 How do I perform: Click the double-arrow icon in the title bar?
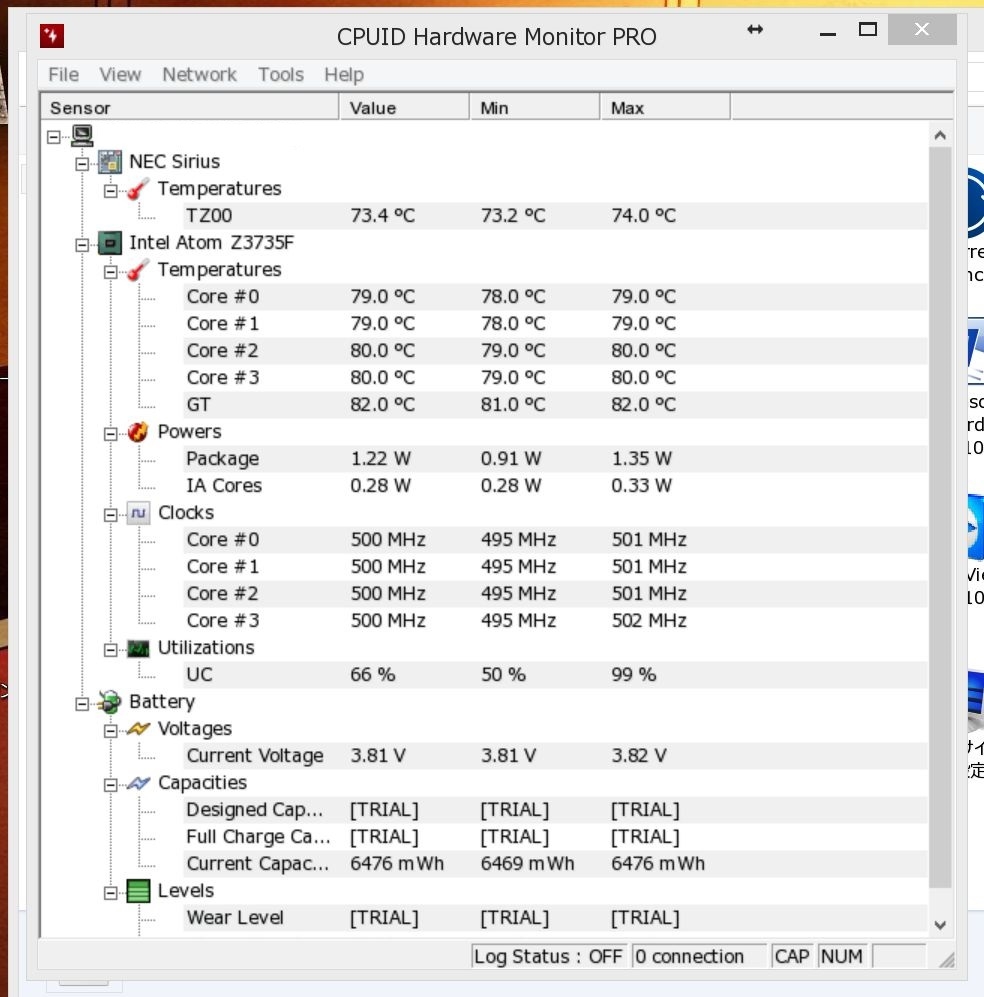(x=755, y=29)
